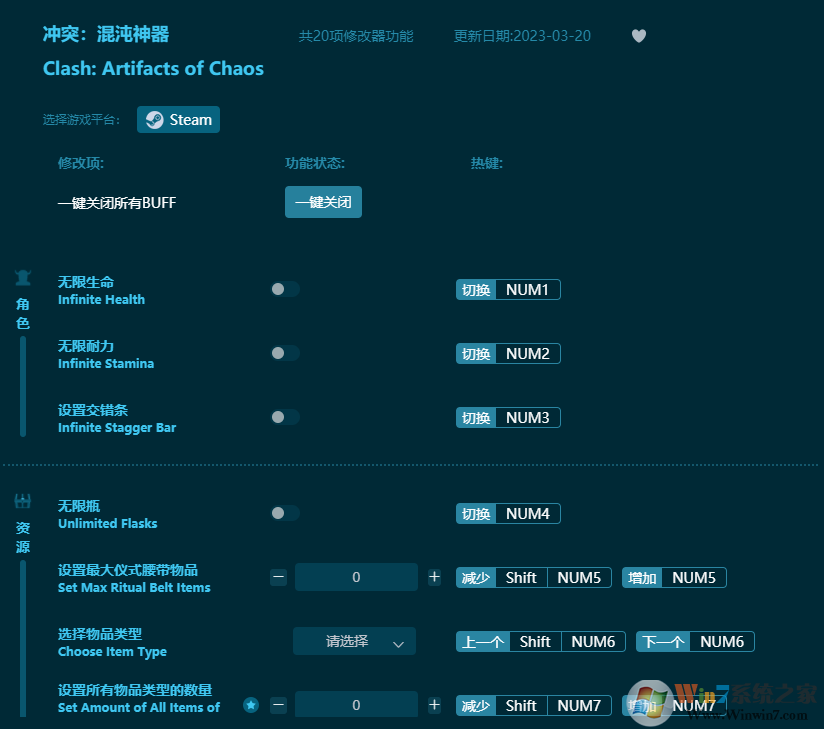Click minus for Set Amount of All Items
The height and width of the screenshot is (729, 824).
pyautogui.click(x=279, y=705)
